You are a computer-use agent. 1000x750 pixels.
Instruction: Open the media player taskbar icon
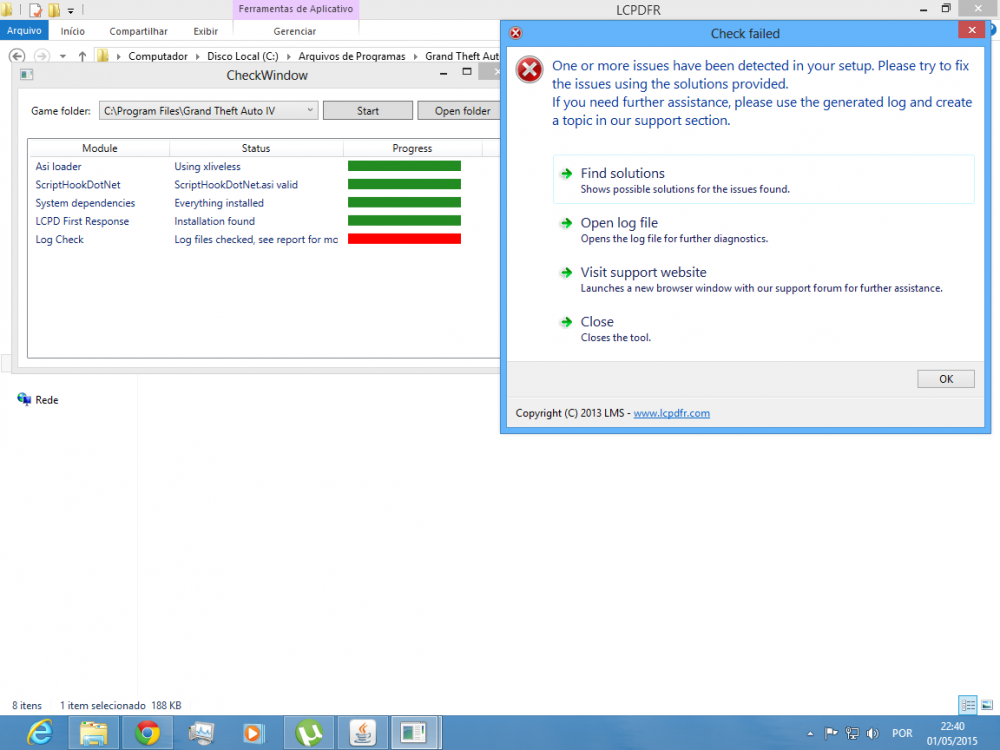tap(254, 733)
